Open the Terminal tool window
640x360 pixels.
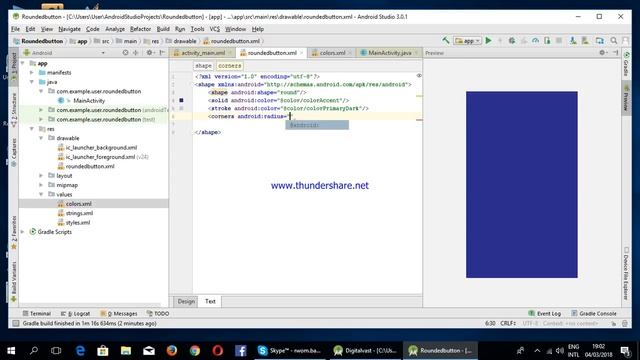37,313
